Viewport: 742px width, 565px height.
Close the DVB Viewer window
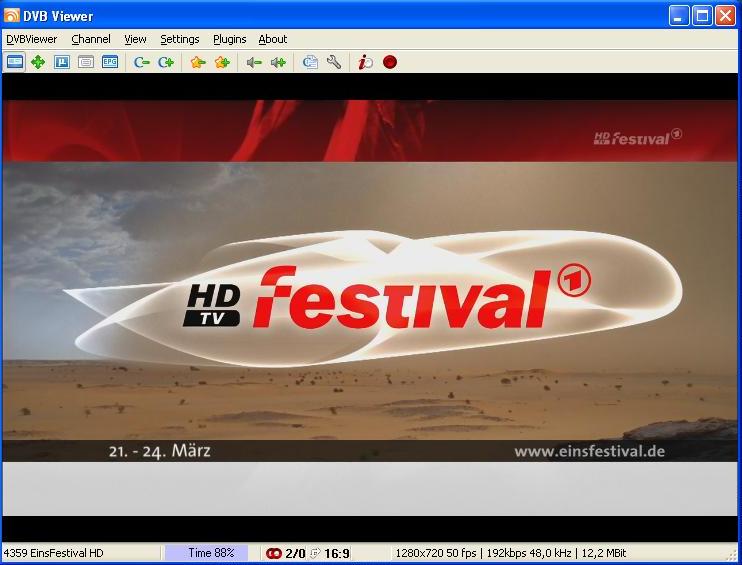tap(725, 16)
